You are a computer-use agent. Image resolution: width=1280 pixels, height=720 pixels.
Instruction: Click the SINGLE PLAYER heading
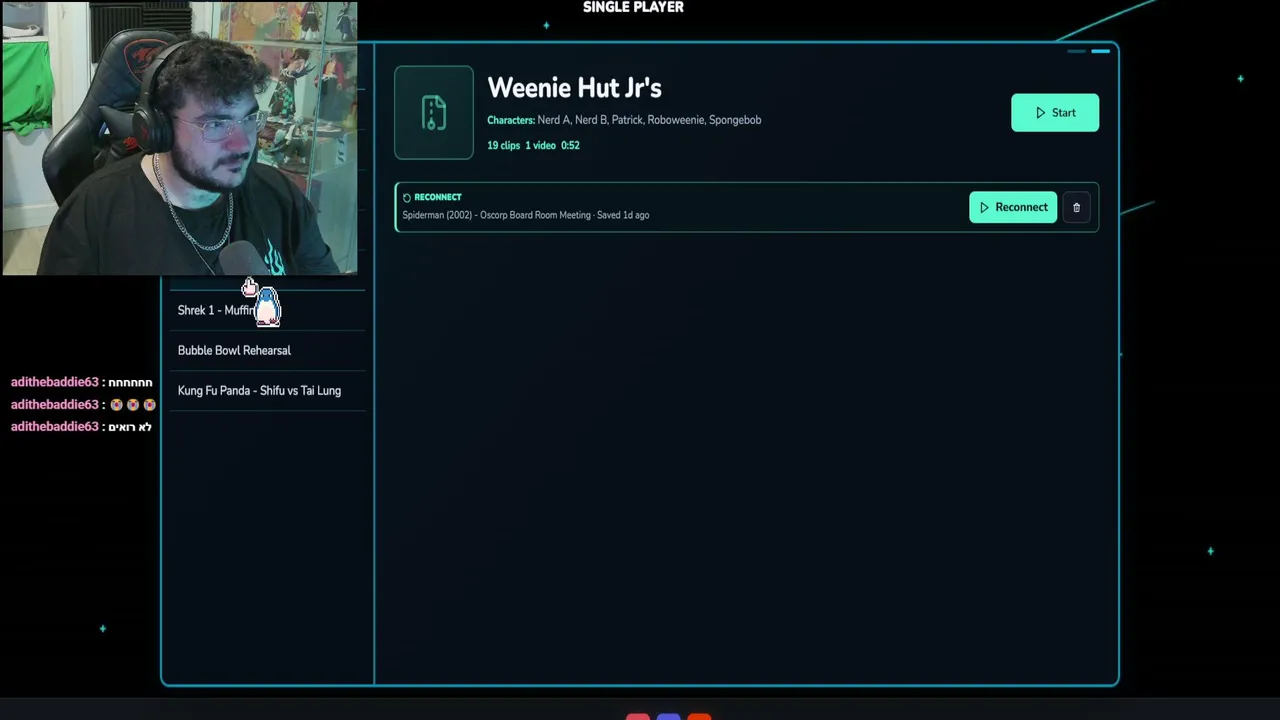point(633,7)
